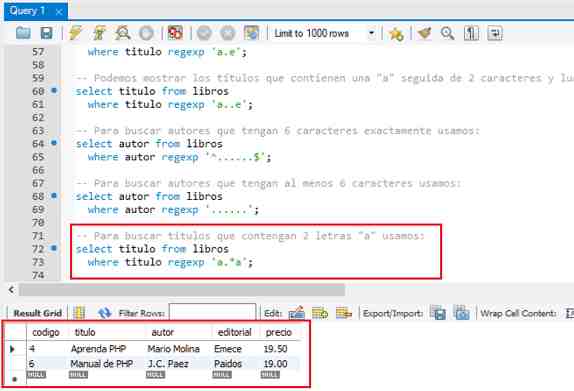Select the cell 'Emece'

click(228, 349)
